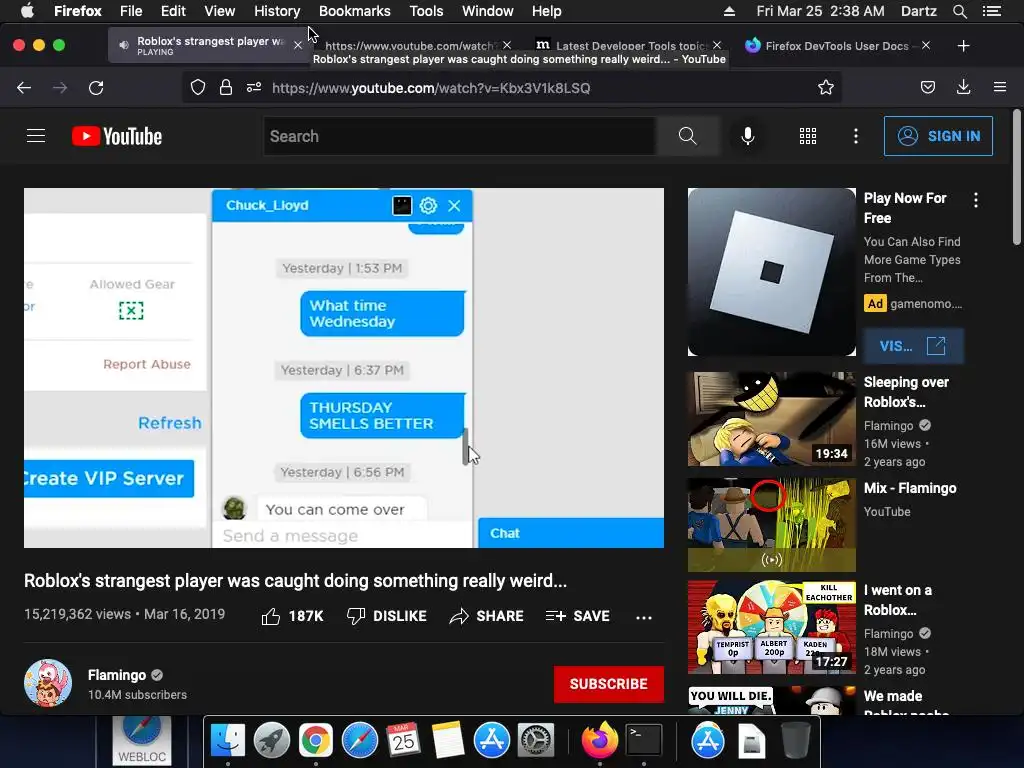This screenshot has width=1024, height=768.
Task: Open the Sleeping over Roblox's video thumbnail
Action: tap(771, 419)
